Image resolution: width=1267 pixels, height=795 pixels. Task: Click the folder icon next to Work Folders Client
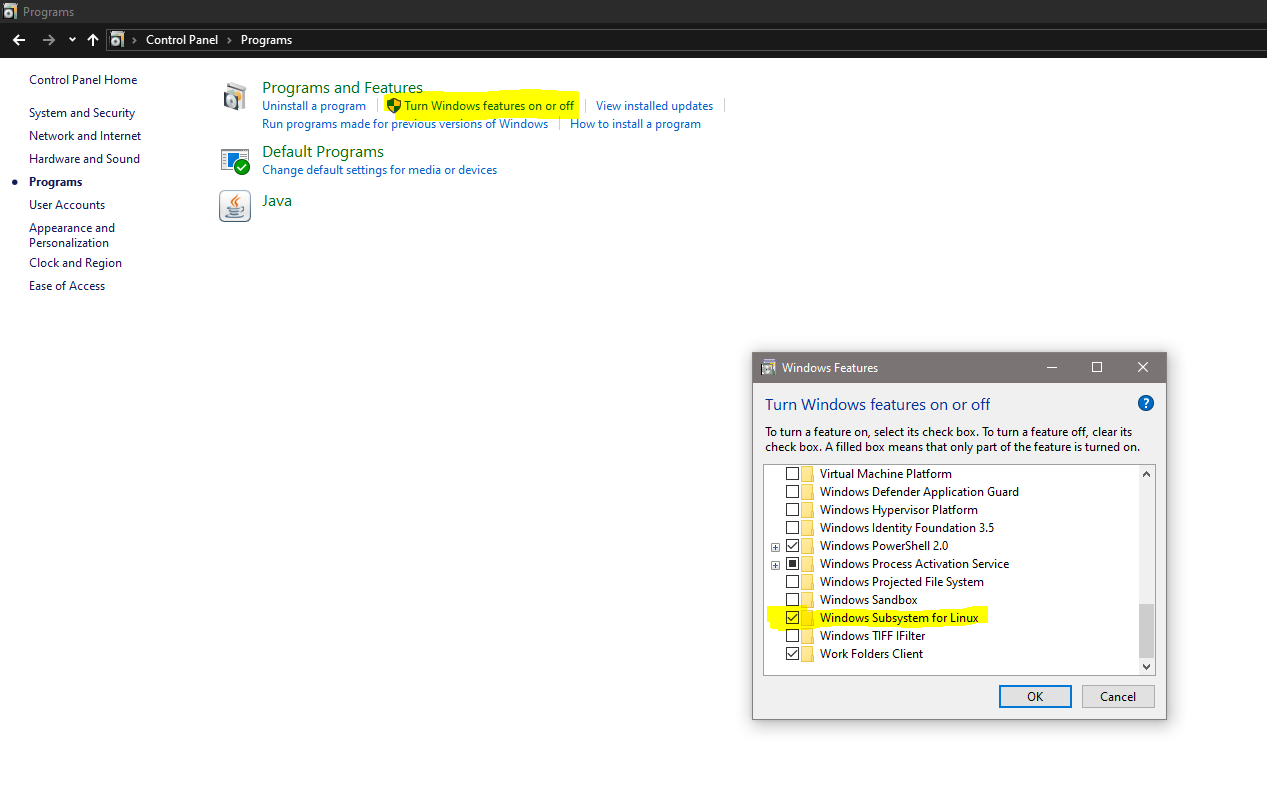[807, 654]
